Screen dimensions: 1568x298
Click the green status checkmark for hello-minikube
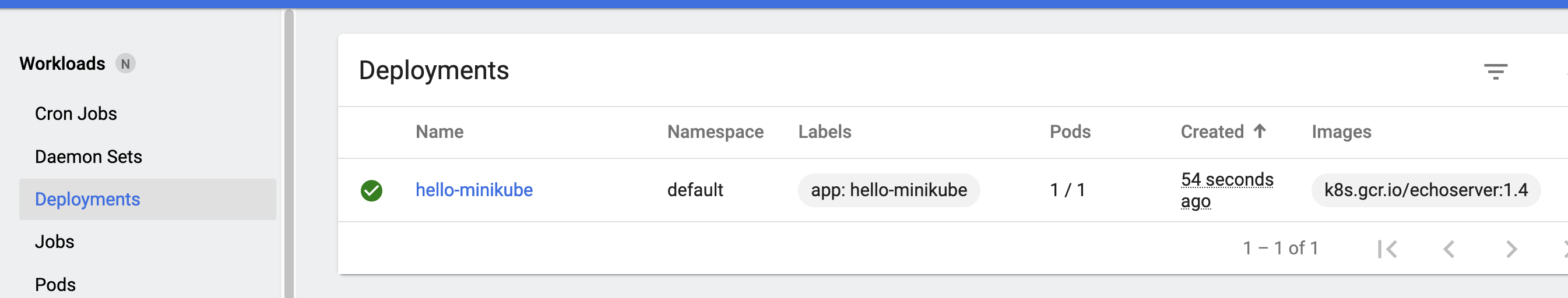[x=371, y=190]
